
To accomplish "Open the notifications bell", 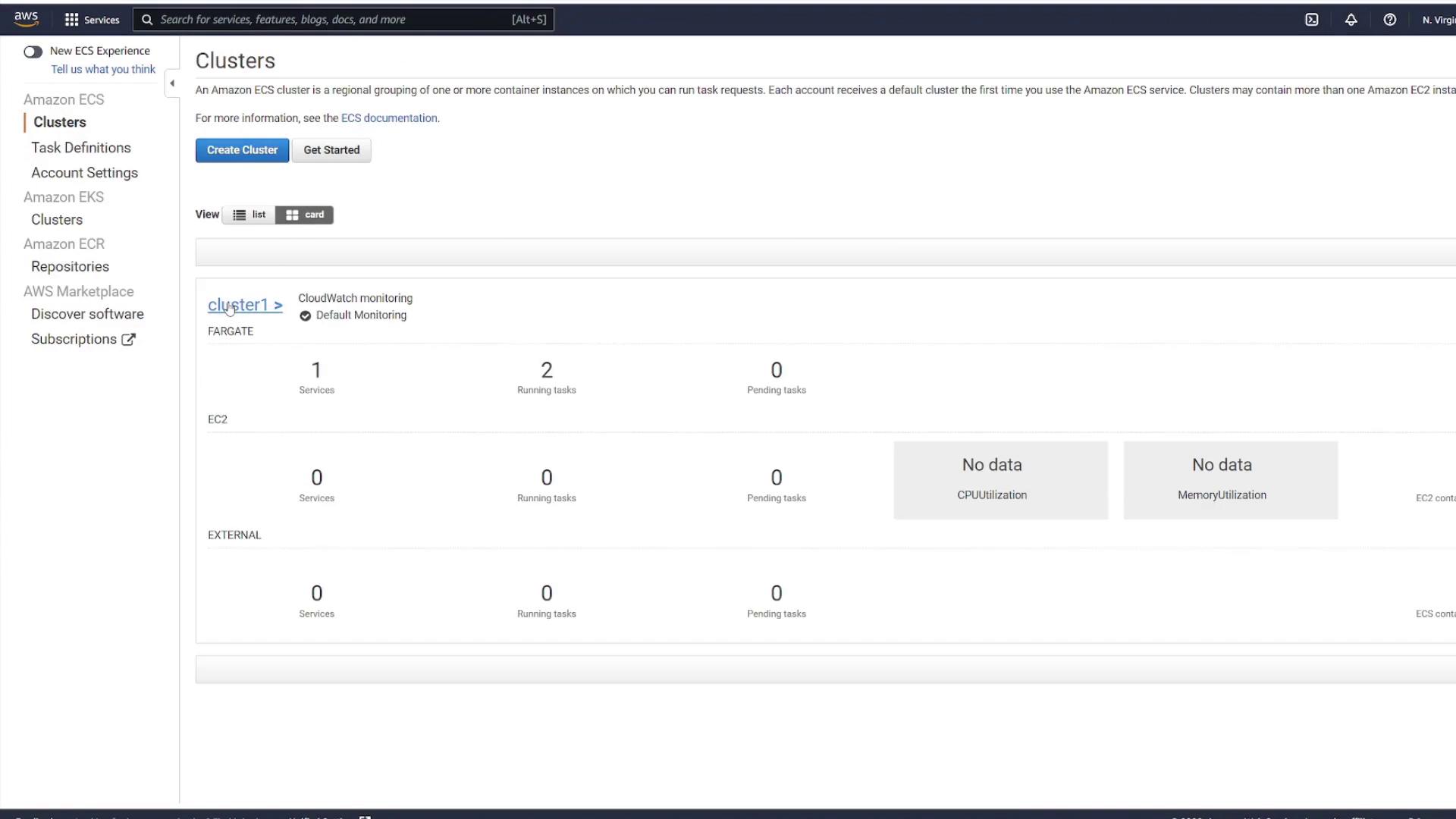I will click(x=1351, y=20).
